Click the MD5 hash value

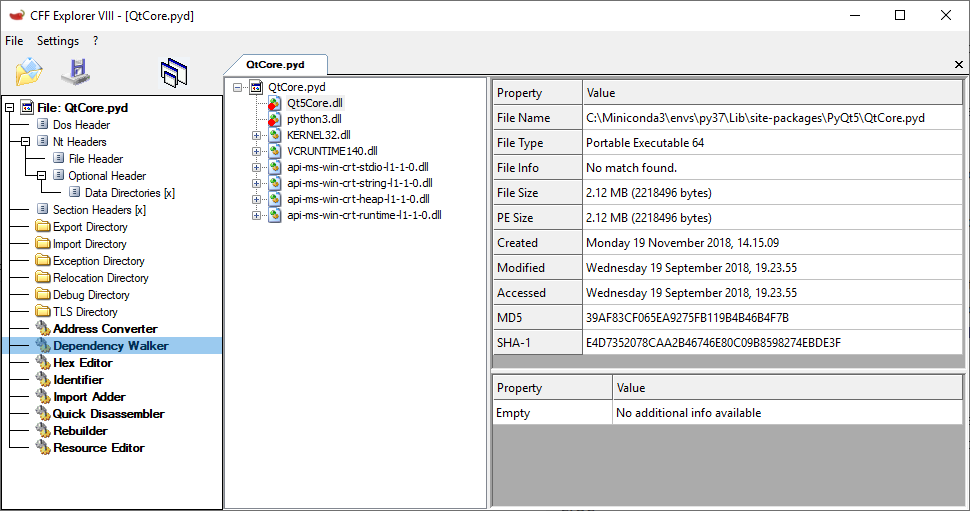[x=687, y=318]
